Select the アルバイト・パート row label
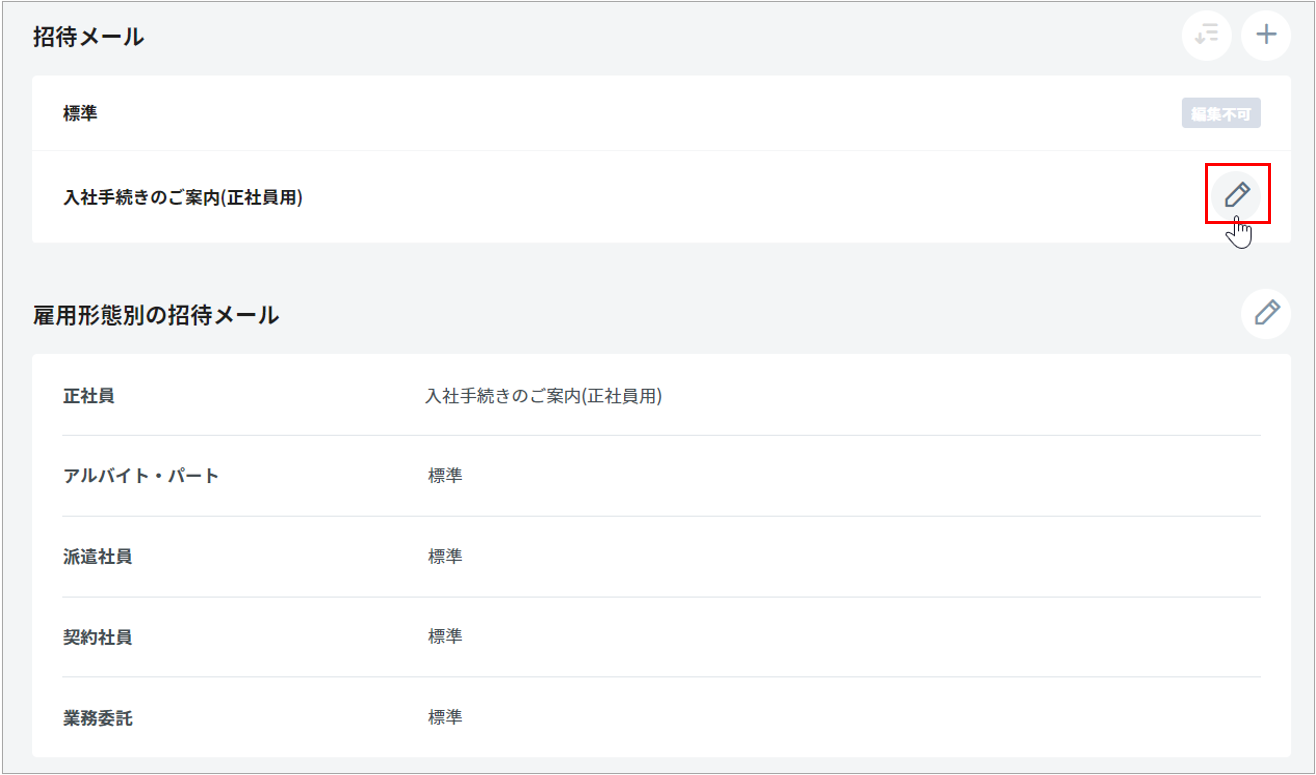Image resolution: width=1316 pixels, height=775 pixels. (141, 476)
